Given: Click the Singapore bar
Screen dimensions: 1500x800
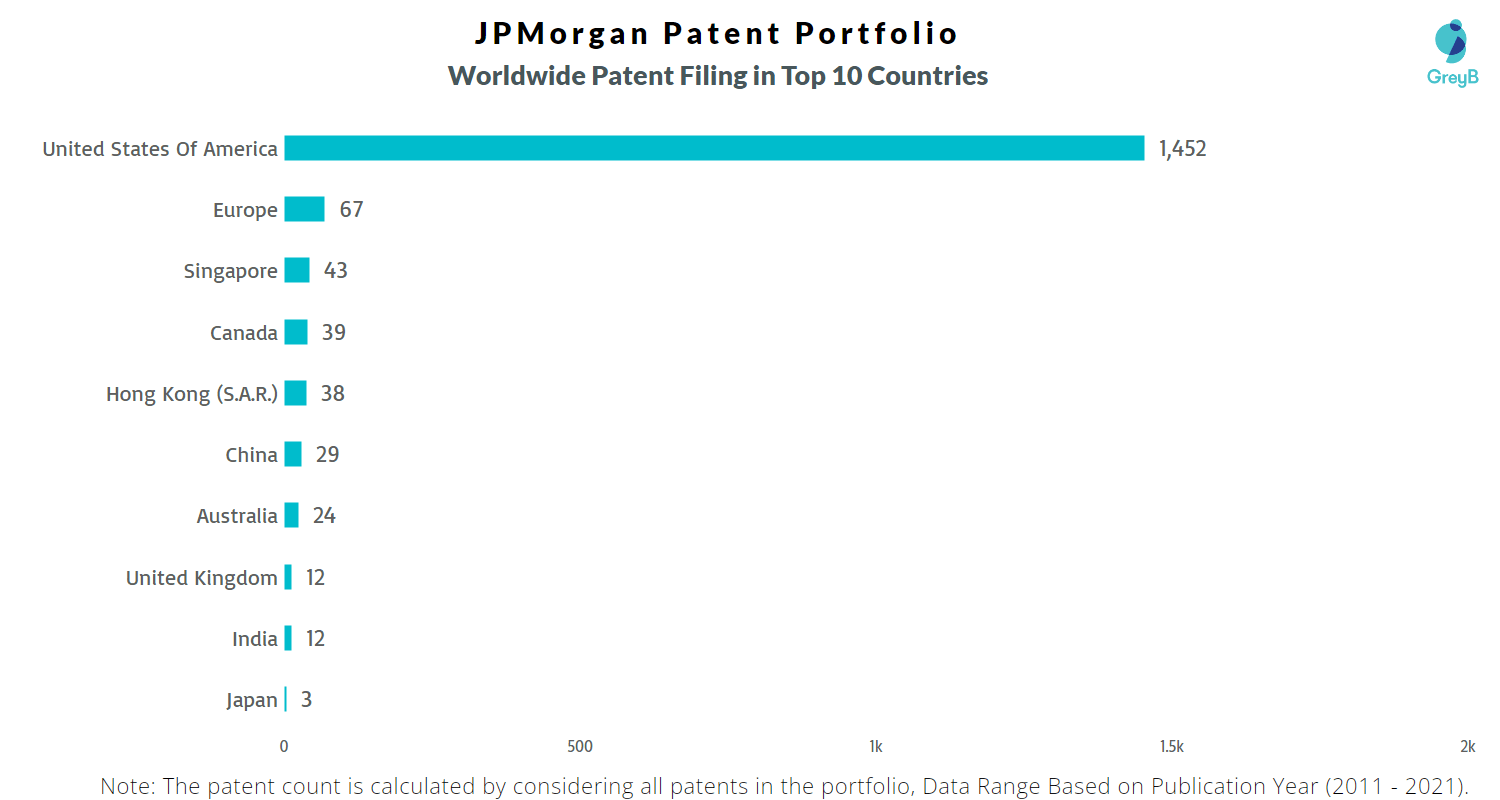Looking at the screenshot, I should [297, 270].
